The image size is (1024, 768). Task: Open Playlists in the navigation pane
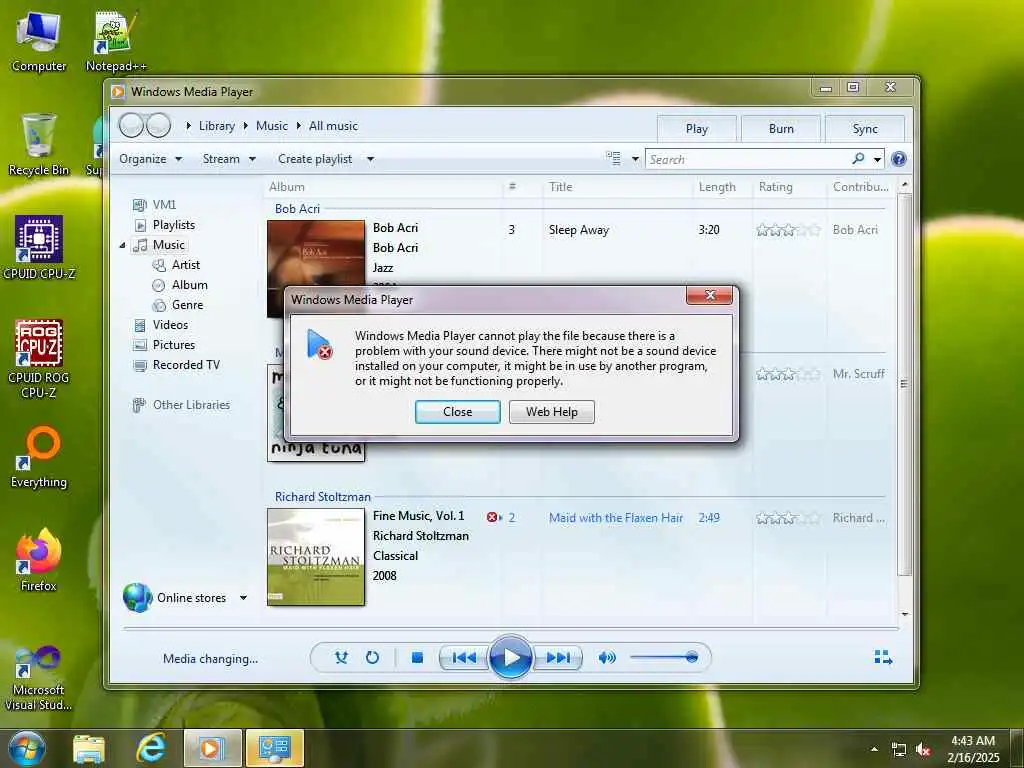tap(164, 225)
